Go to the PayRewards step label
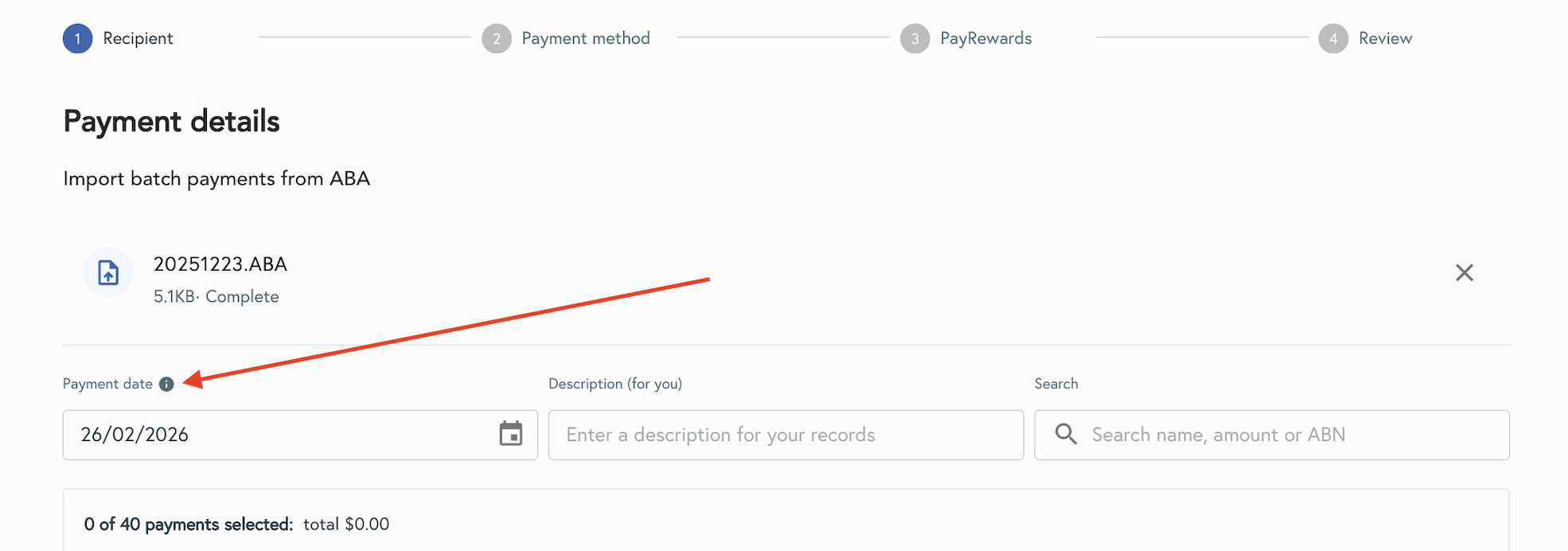The image size is (1568, 551). click(x=985, y=38)
